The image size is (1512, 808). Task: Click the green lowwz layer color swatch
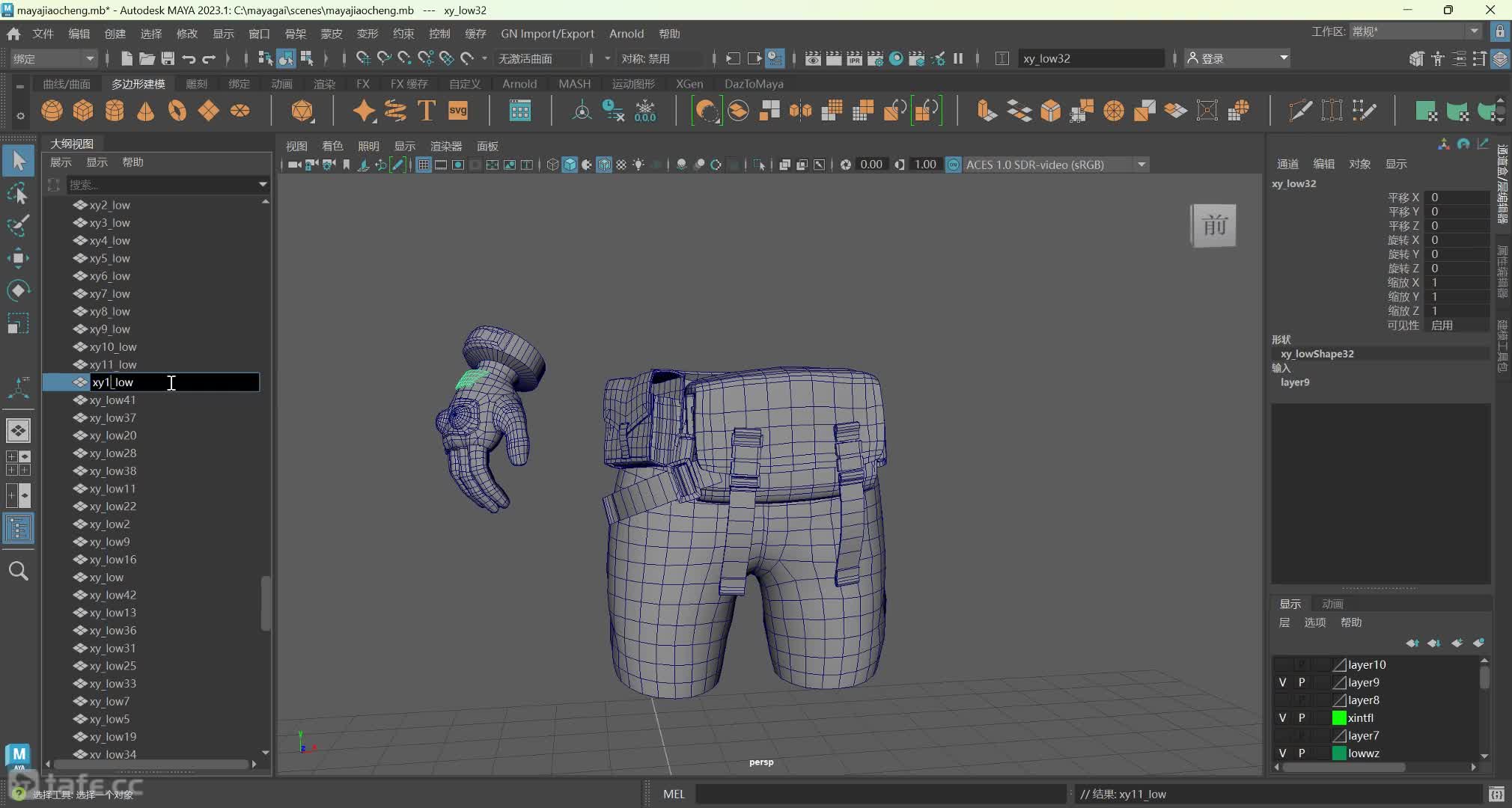pos(1339,753)
